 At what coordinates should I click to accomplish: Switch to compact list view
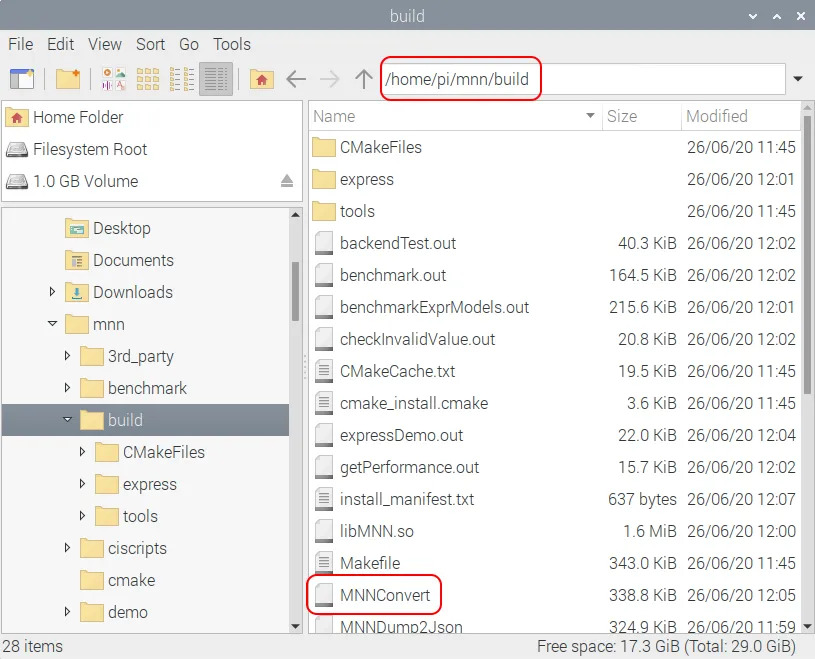pos(182,79)
